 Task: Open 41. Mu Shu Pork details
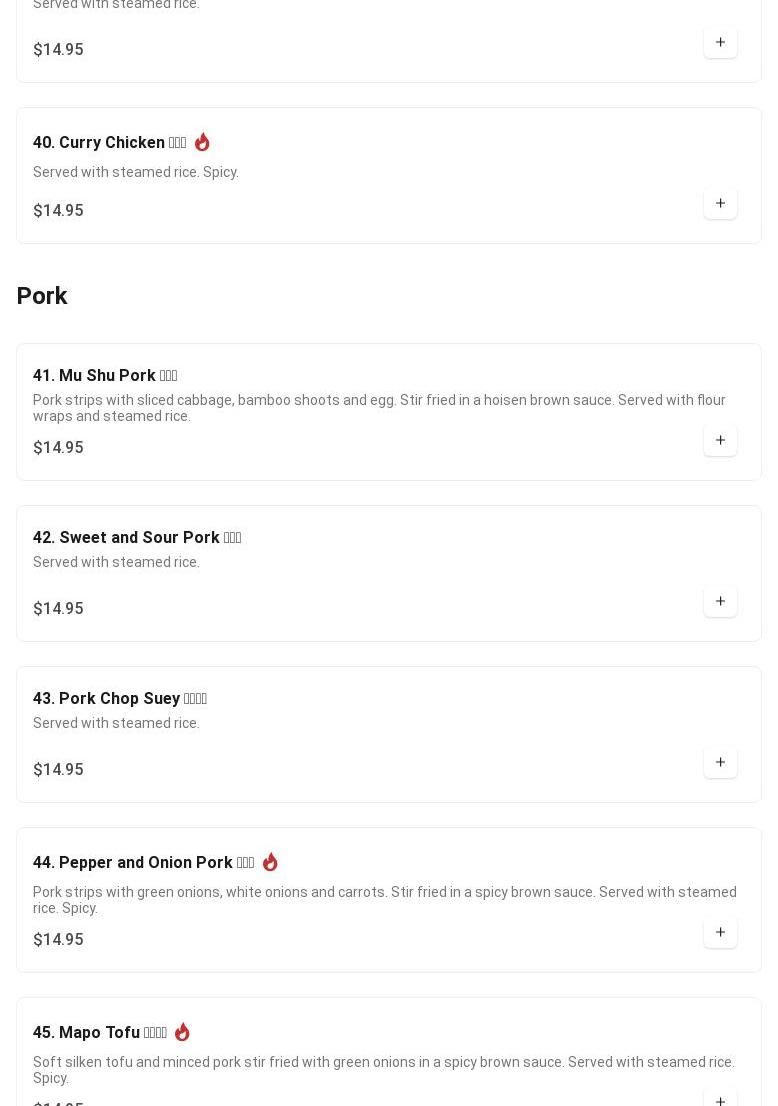pyautogui.click(x=105, y=376)
